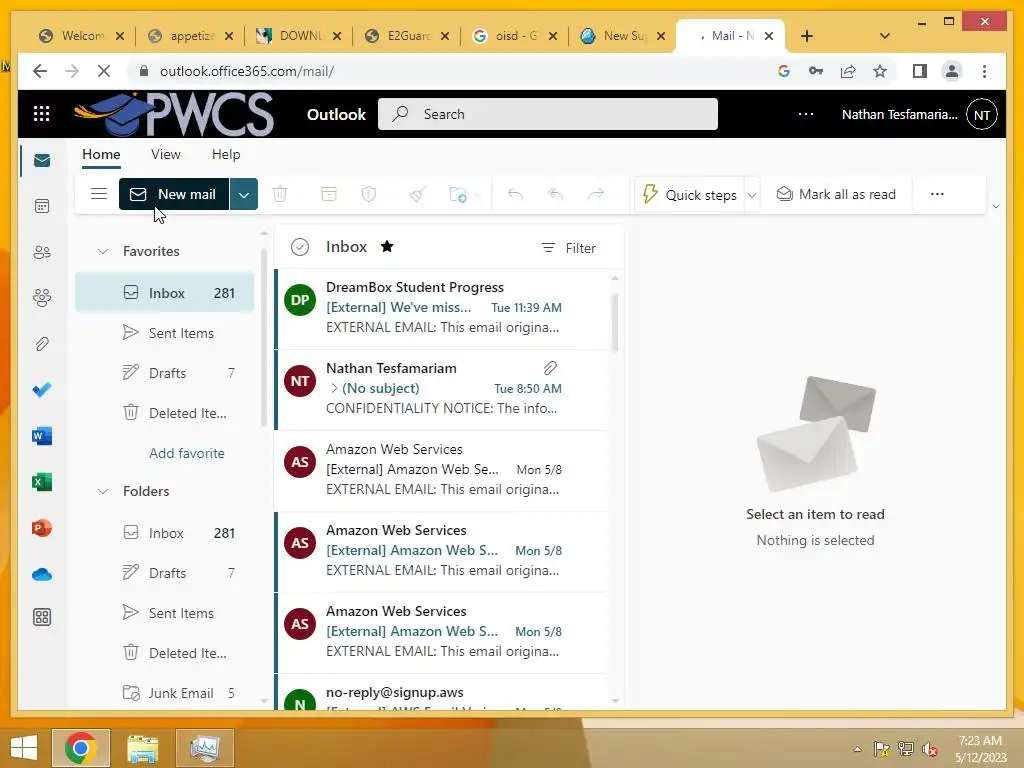1024x768 pixels.
Task: Switch to the View ribbon tab
Action: (165, 154)
